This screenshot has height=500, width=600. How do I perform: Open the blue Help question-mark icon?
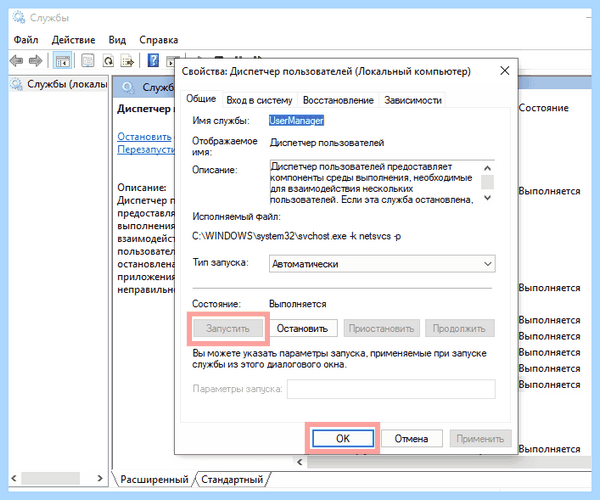point(153,60)
